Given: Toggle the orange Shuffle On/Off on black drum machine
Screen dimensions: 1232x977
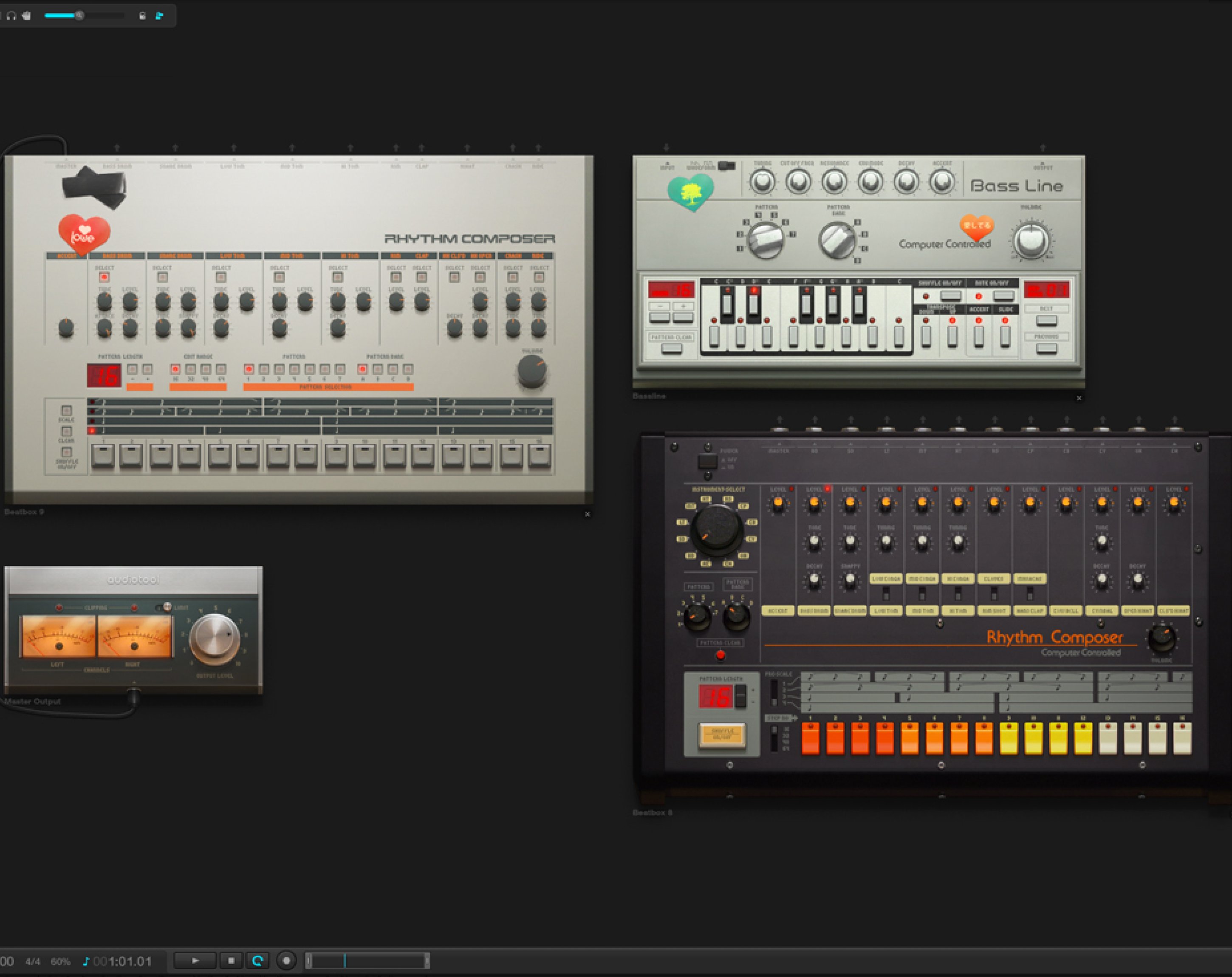Looking at the screenshot, I should [x=722, y=735].
